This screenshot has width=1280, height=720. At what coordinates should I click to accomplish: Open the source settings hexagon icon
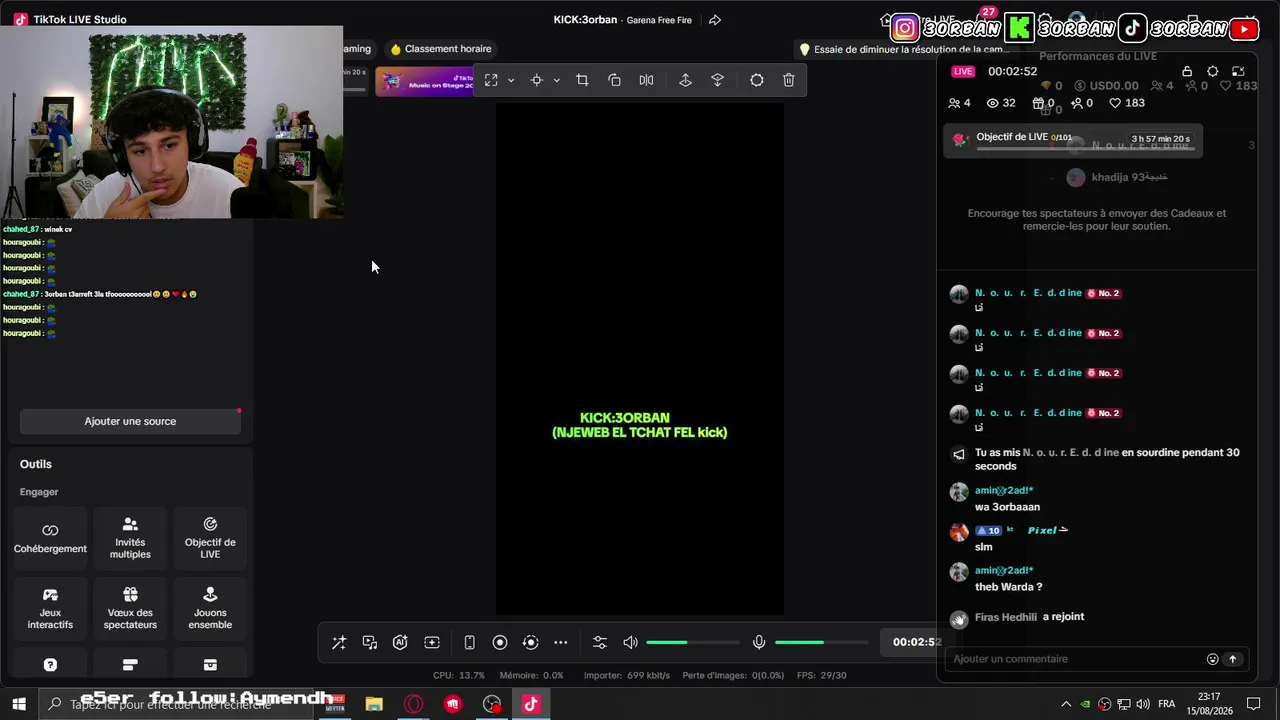[756, 80]
